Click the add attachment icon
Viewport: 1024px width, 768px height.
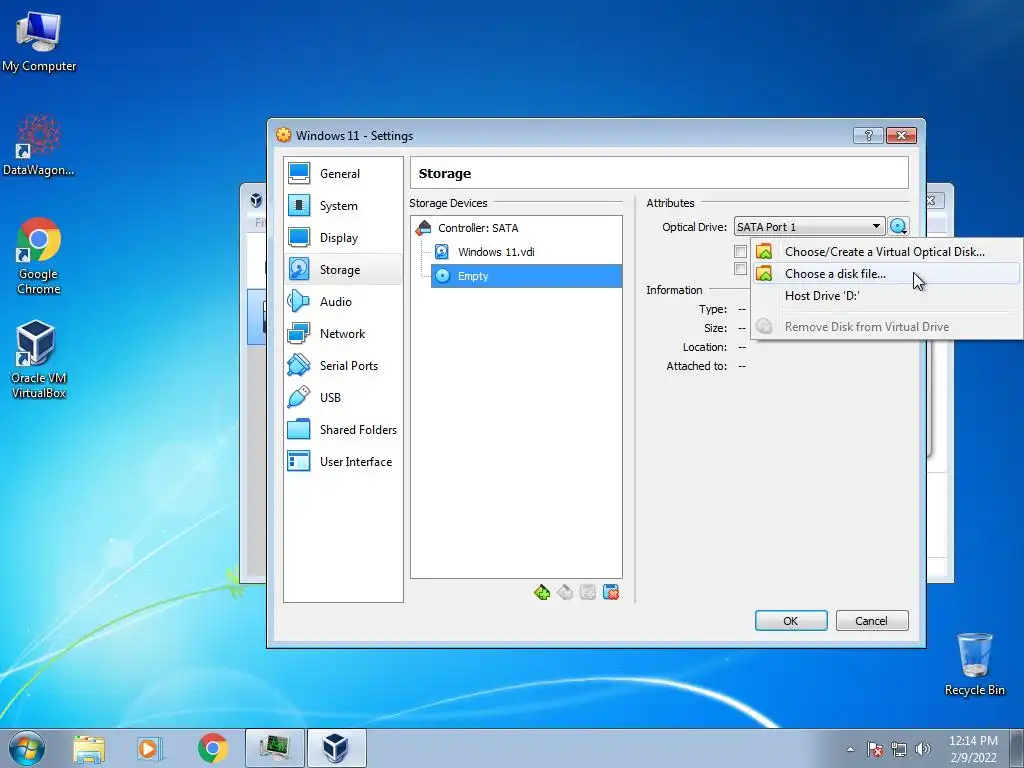(588, 592)
